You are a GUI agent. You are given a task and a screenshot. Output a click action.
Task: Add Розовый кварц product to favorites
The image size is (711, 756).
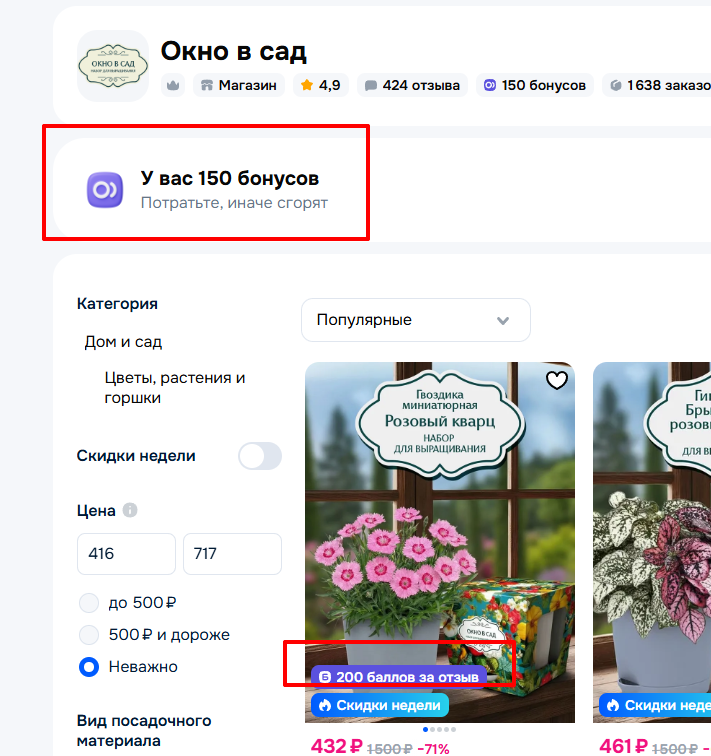556,380
